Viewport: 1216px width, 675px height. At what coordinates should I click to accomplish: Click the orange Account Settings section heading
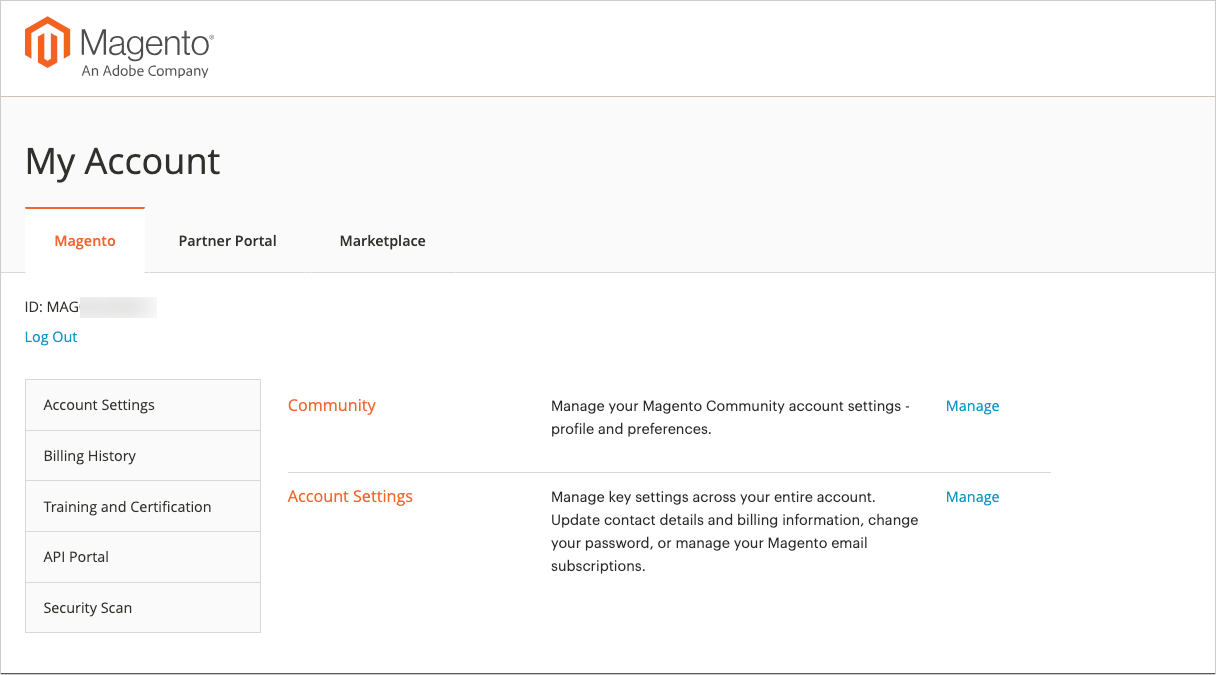click(350, 496)
